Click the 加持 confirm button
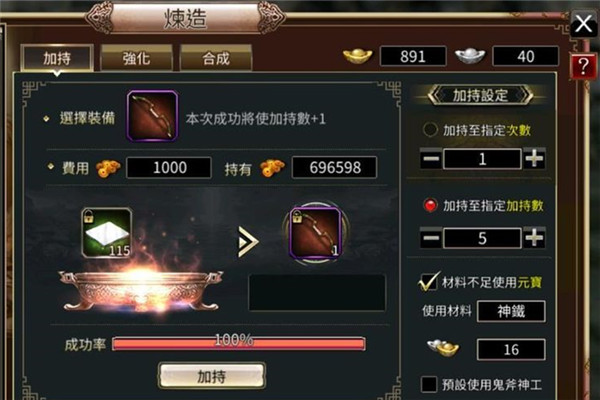 pyautogui.click(x=212, y=376)
